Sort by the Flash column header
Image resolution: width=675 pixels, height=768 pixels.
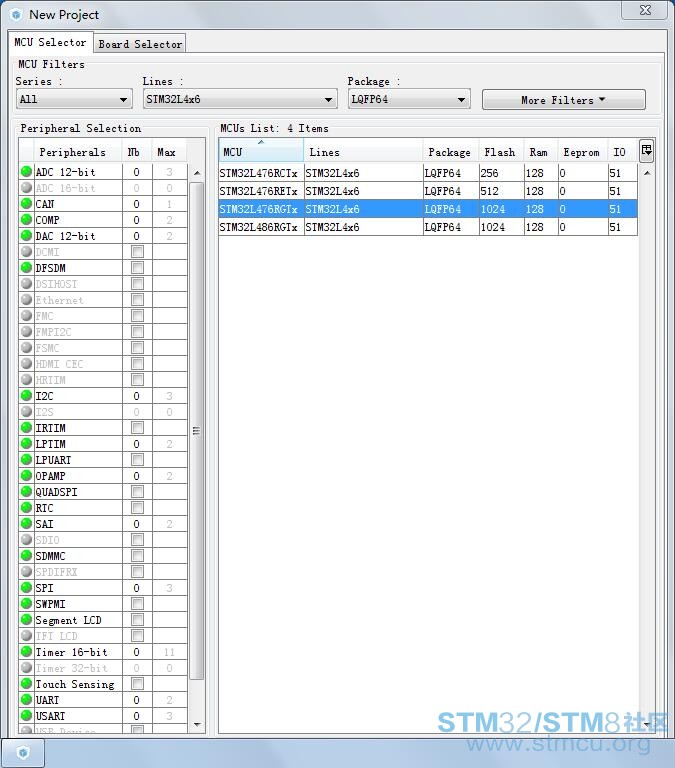tap(501, 152)
